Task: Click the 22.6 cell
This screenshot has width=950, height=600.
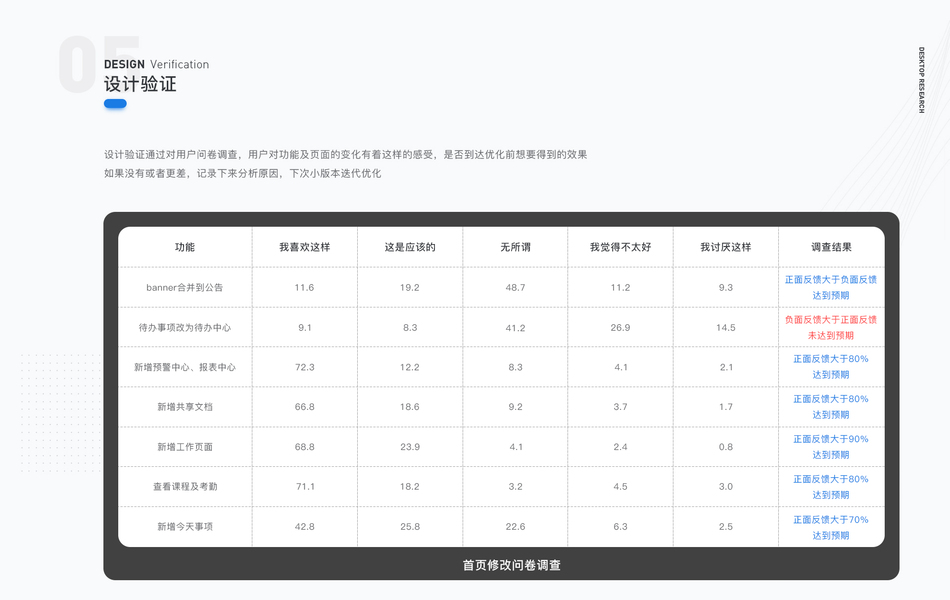Action: pos(516,527)
